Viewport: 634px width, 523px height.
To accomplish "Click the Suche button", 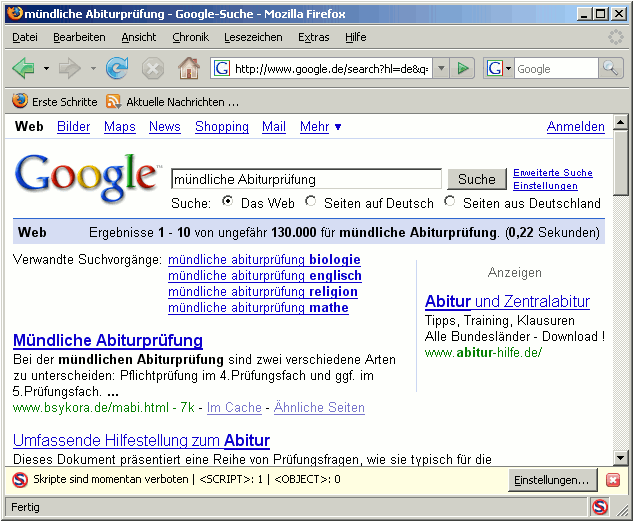I will pyautogui.click(x=477, y=179).
